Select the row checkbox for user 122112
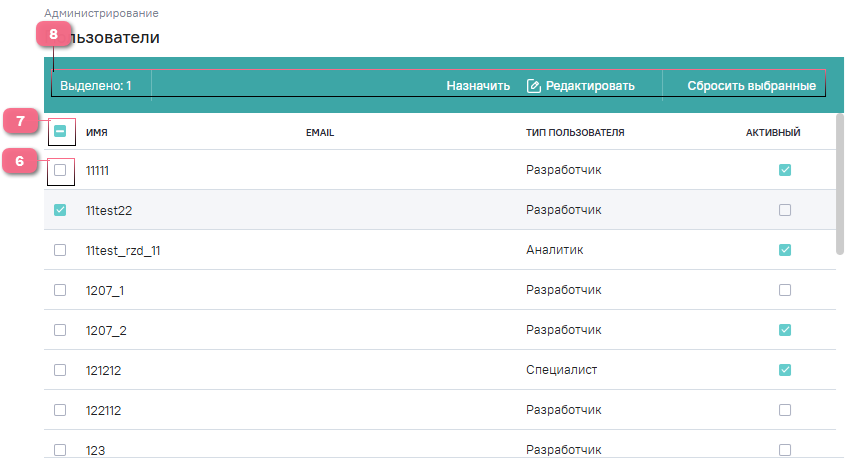 pos(60,410)
